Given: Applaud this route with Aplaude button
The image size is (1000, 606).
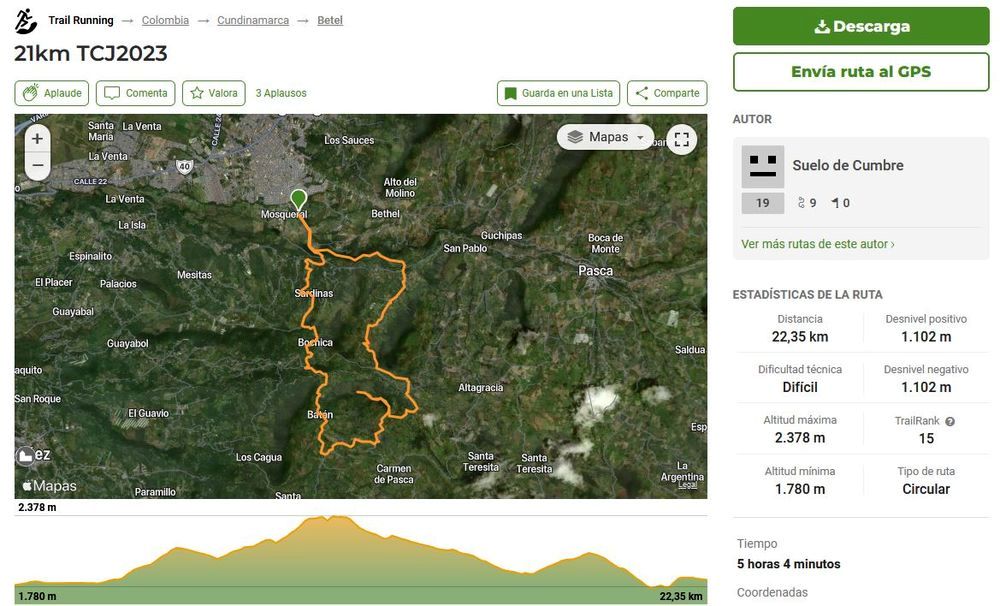Looking at the screenshot, I should coord(52,93).
